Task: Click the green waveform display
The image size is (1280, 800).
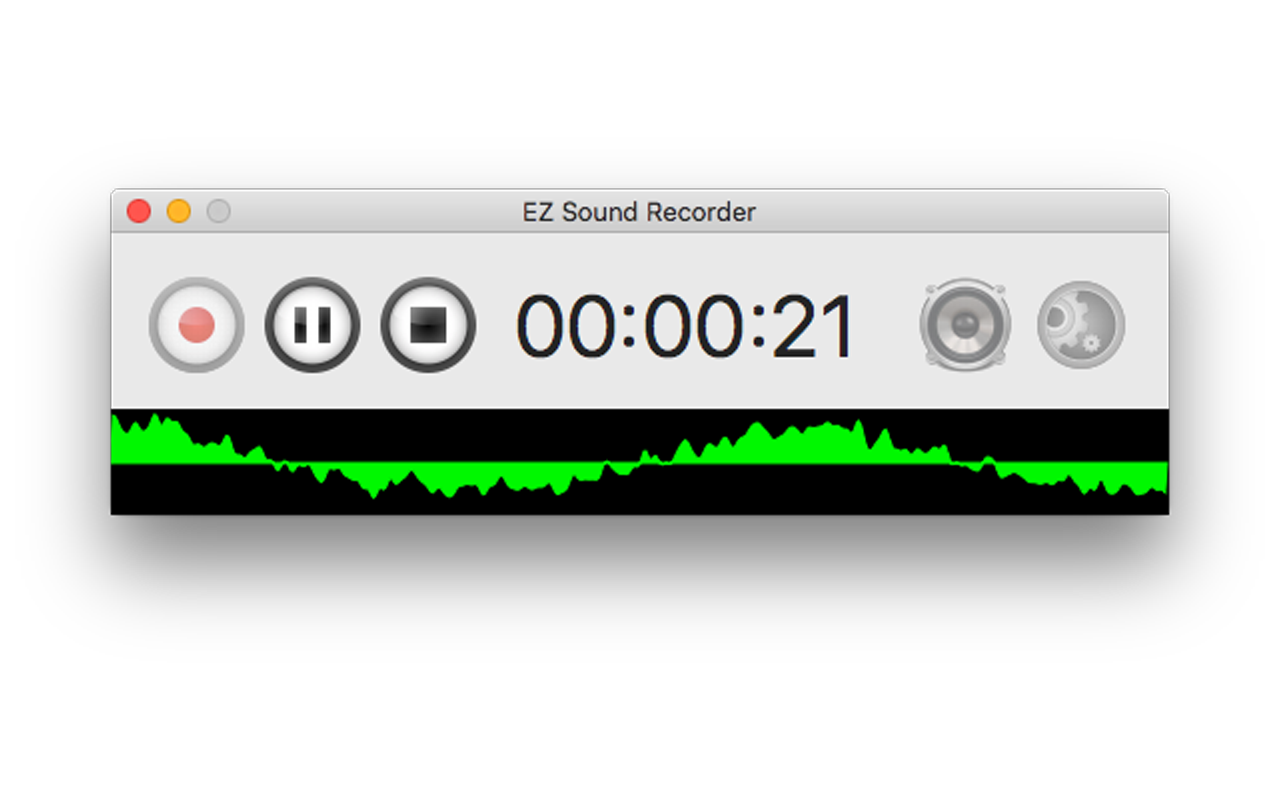Action: 640,461
